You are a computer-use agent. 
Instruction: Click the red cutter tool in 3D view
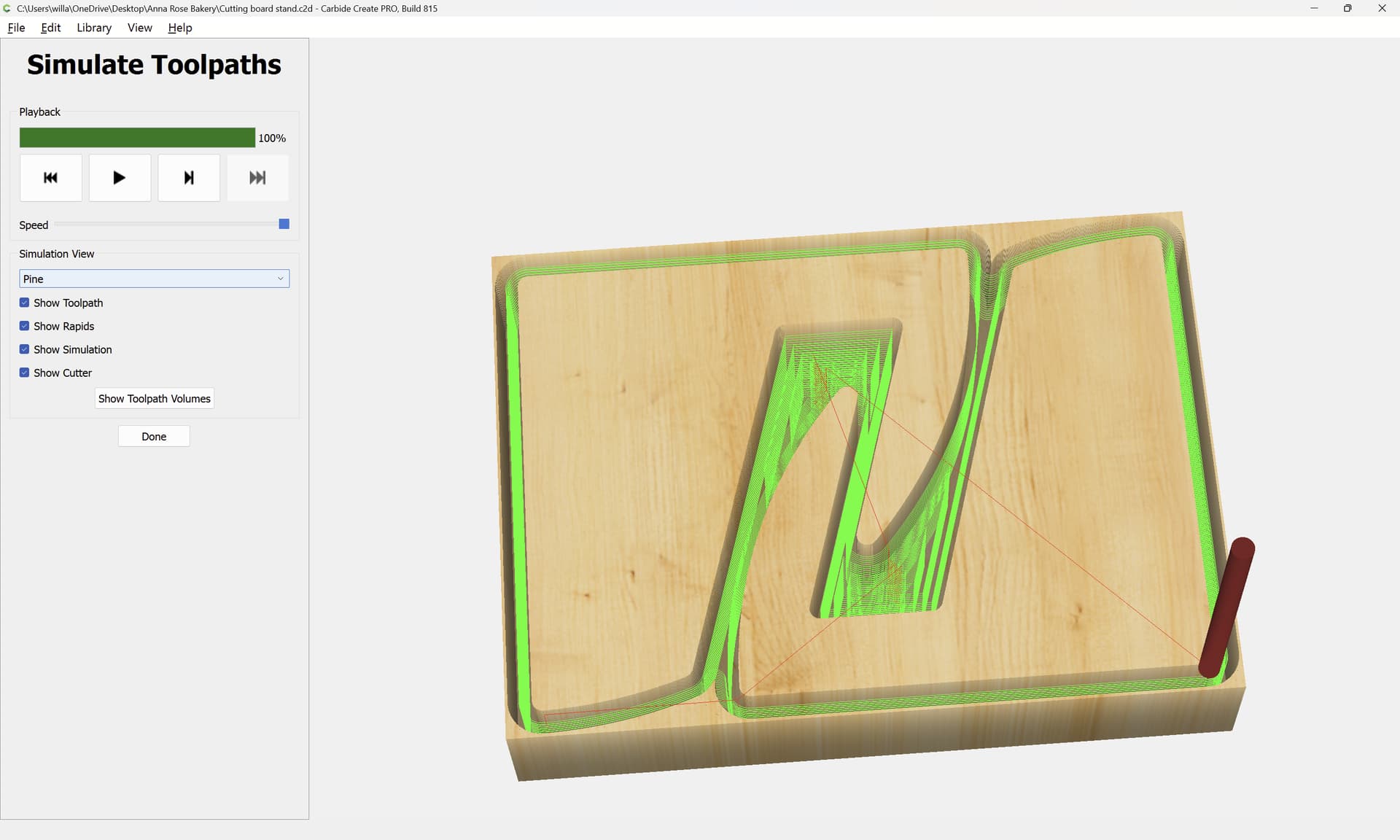point(1228,607)
